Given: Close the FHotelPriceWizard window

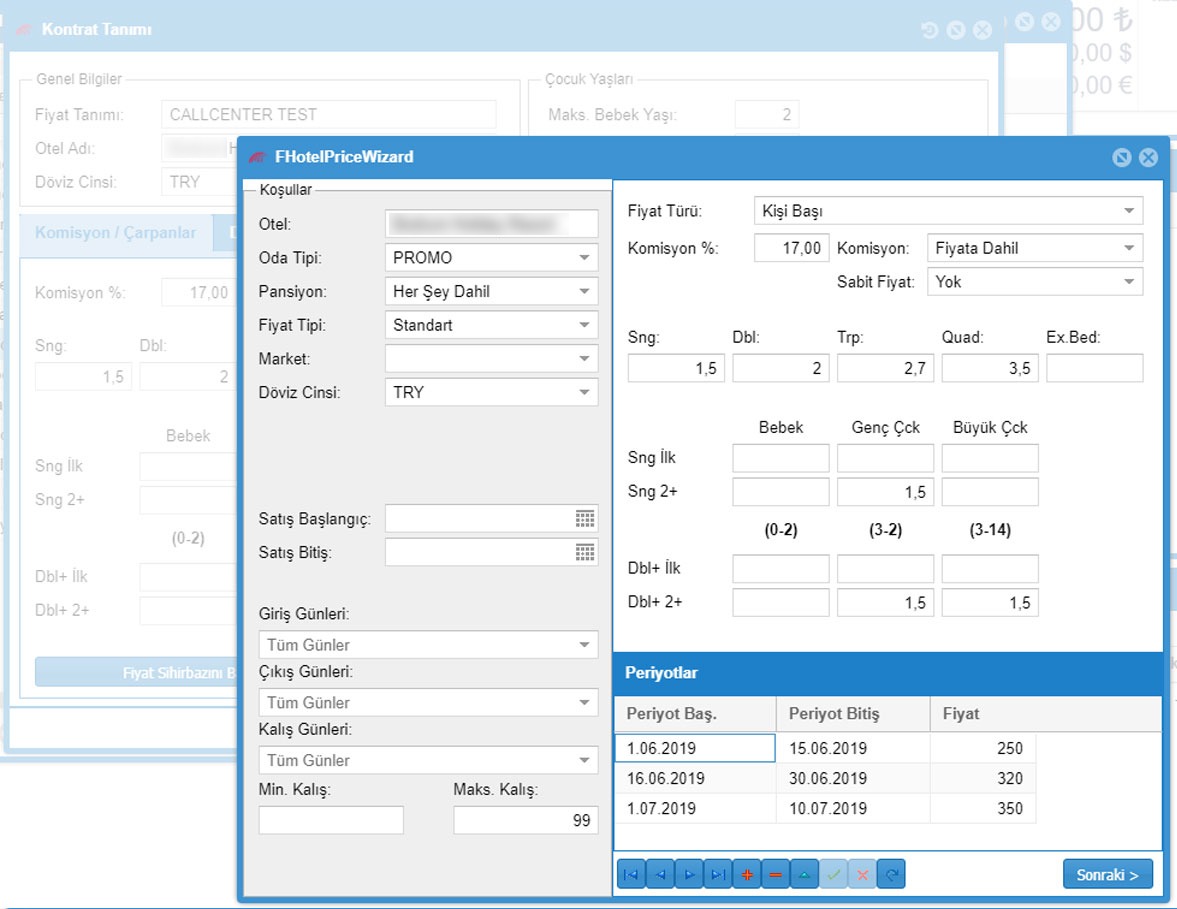Looking at the screenshot, I should [x=1148, y=157].
